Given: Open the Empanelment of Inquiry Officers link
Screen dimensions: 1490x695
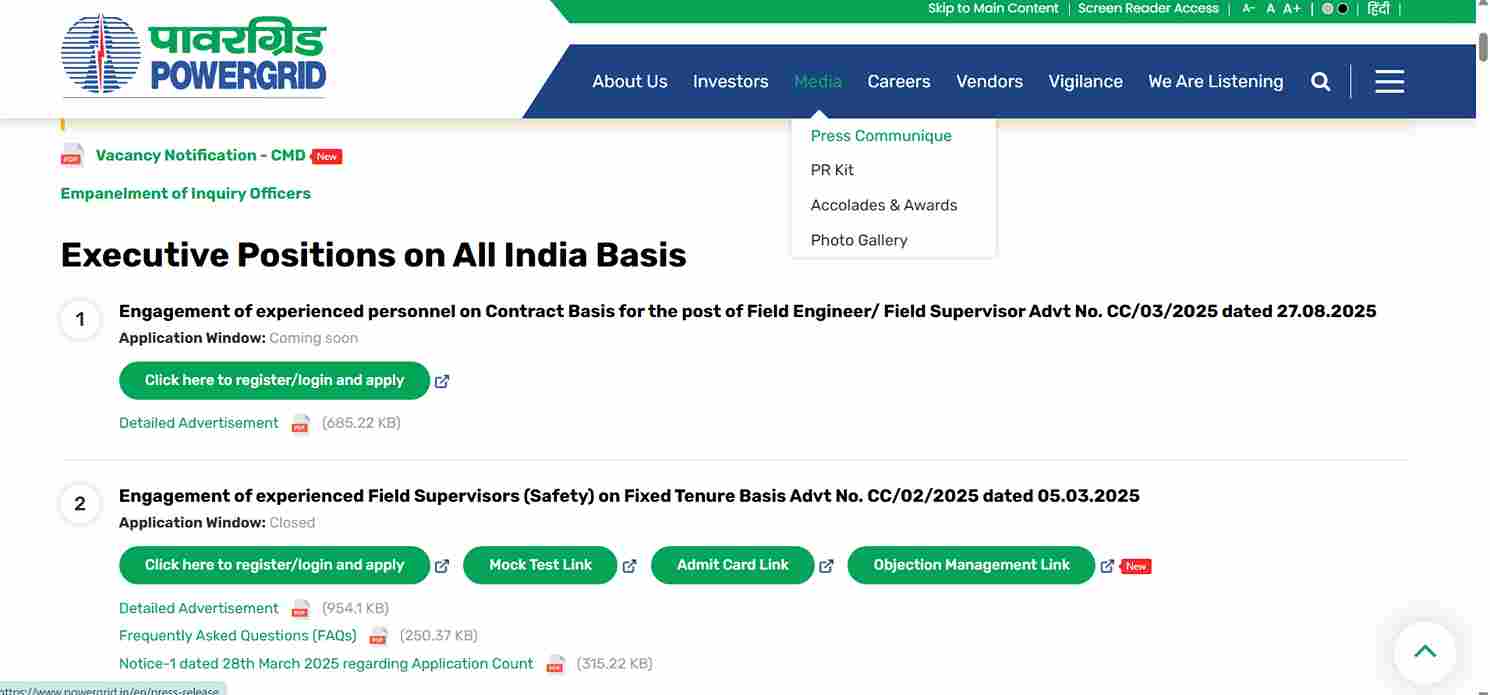Looking at the screenshot, I should pos(185,193).
